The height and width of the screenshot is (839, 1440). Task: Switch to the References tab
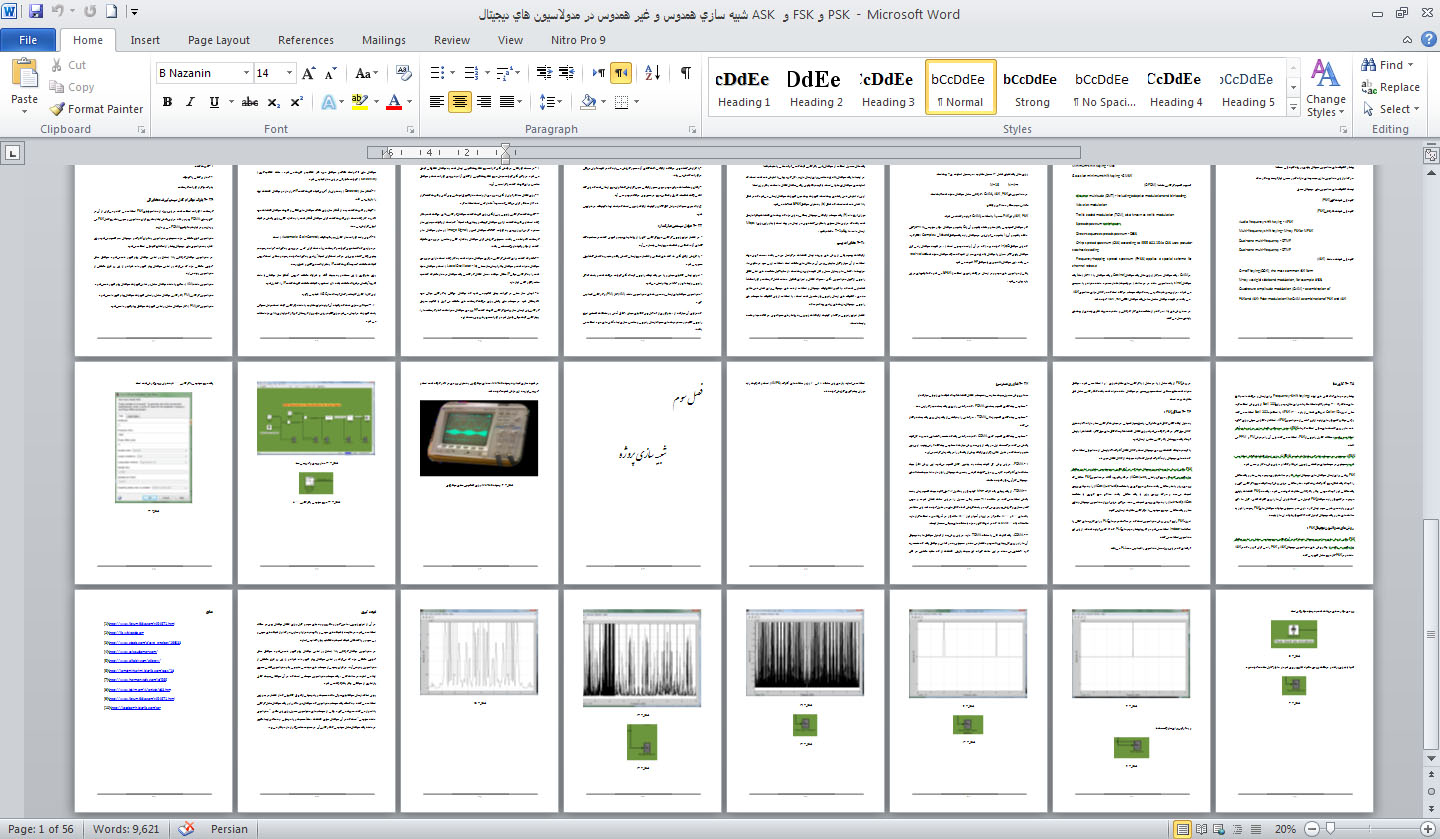(306, 40)
